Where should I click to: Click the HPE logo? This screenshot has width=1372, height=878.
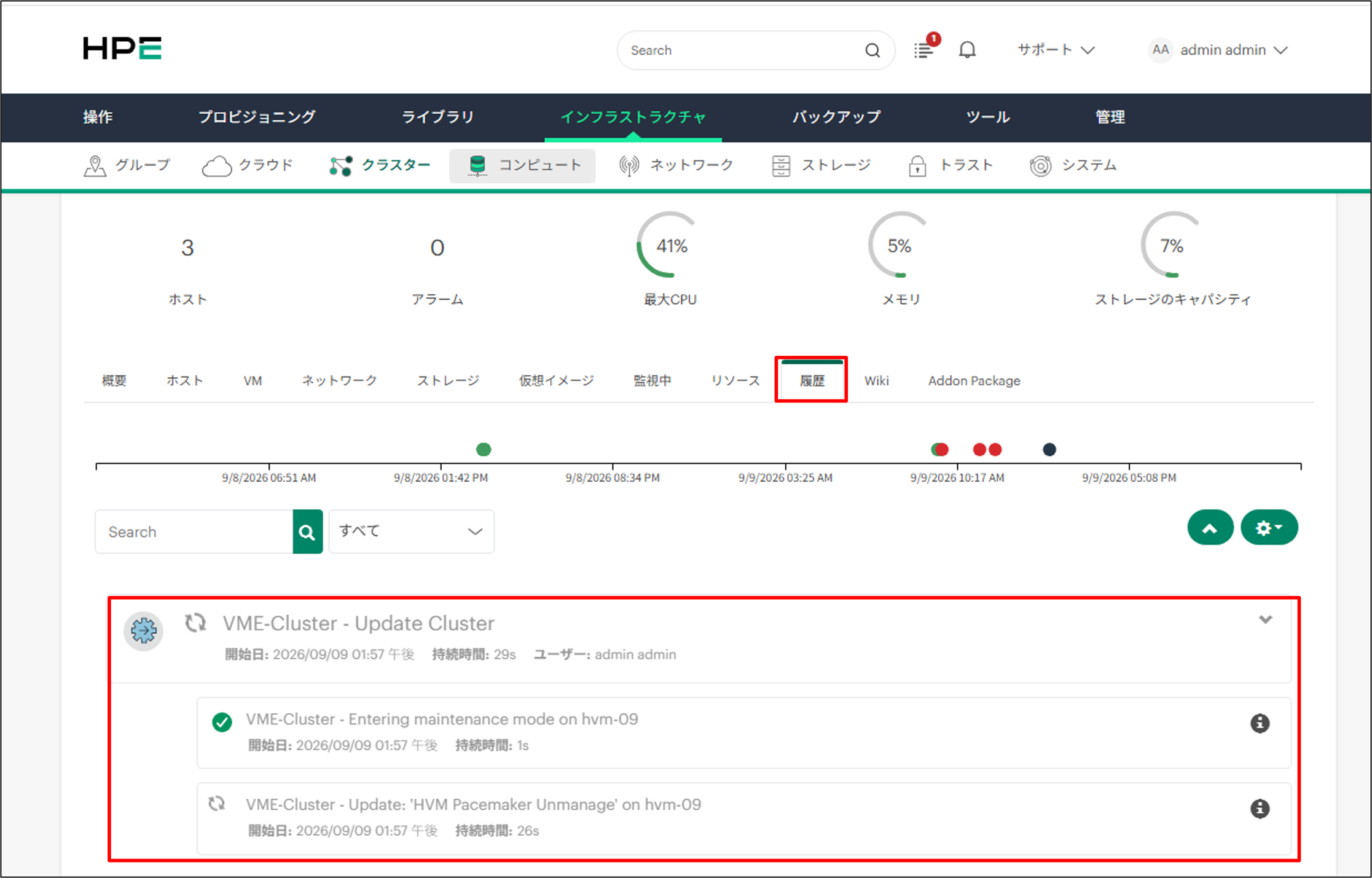tap(122, 49)
